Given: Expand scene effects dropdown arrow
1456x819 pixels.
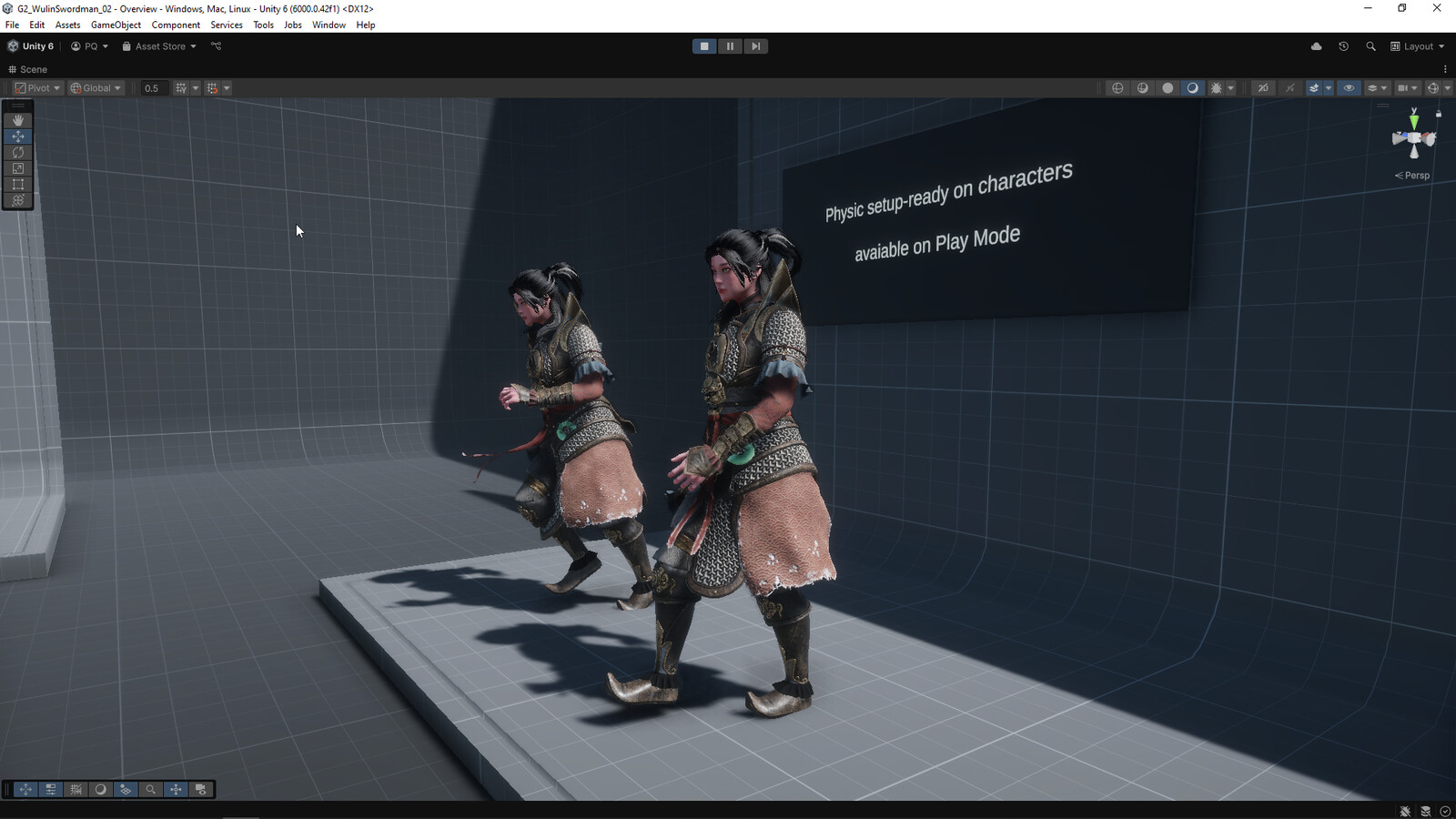Looking at the screenshot, I should pos(1329,88).
